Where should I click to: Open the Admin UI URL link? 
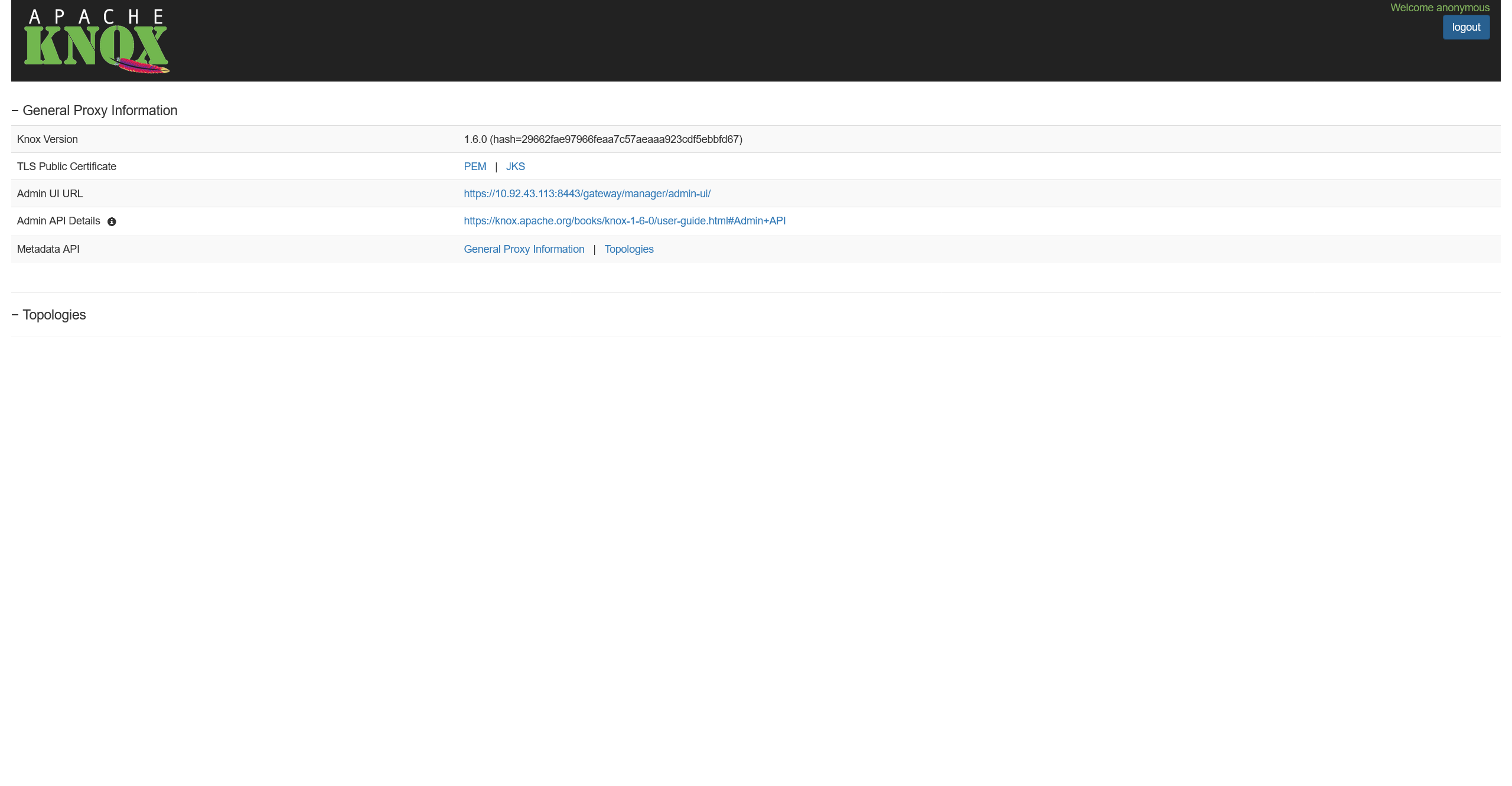[x=586, y=194]
